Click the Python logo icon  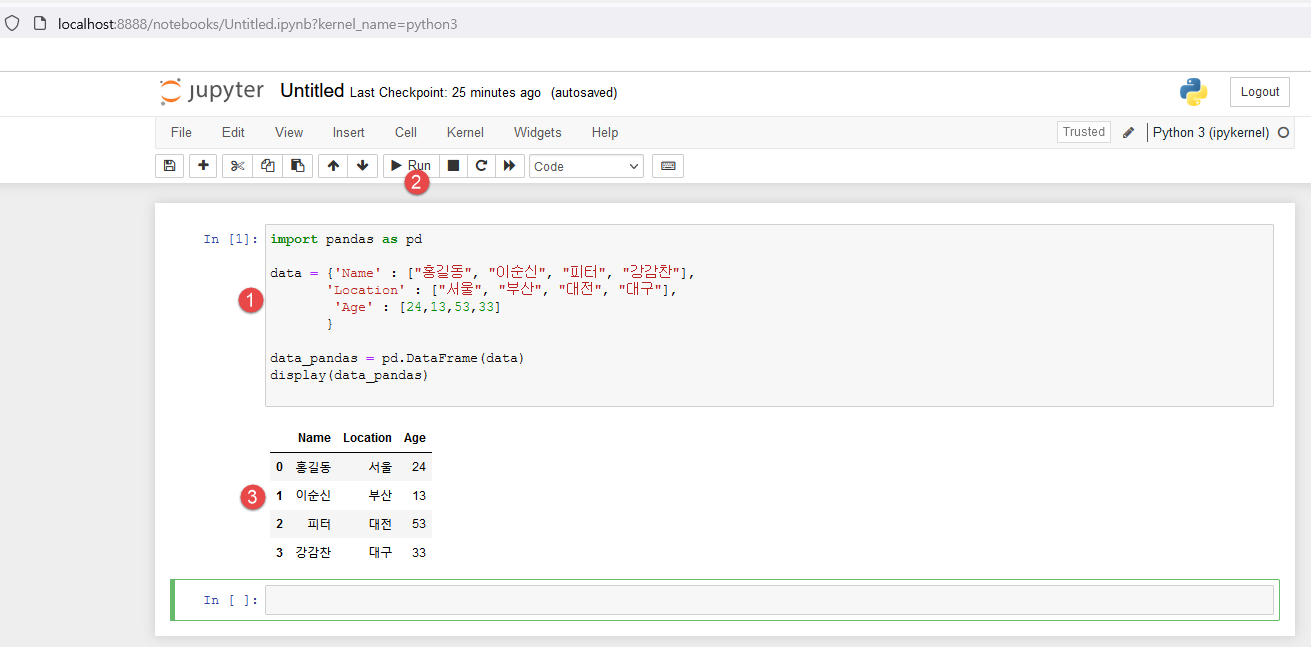coord(1193,92)
